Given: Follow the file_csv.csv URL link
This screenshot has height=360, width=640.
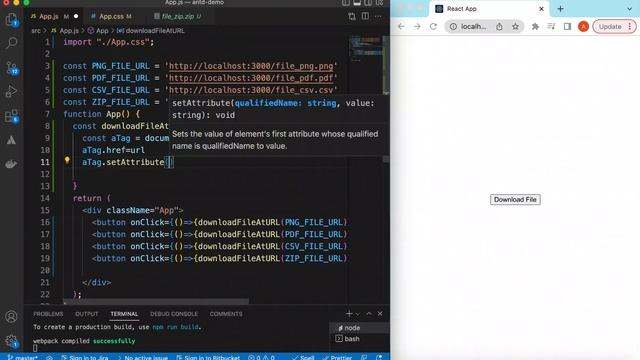Looking at the screenshot, I should click(x=251, y=90).
